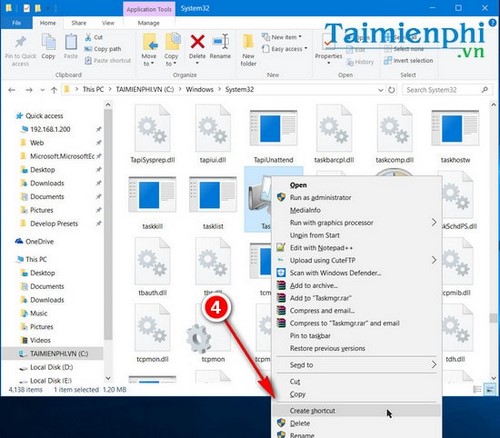Choose Scan with Windows Defender
Viewport: 500px width, 438px height.
coord(357,273)
